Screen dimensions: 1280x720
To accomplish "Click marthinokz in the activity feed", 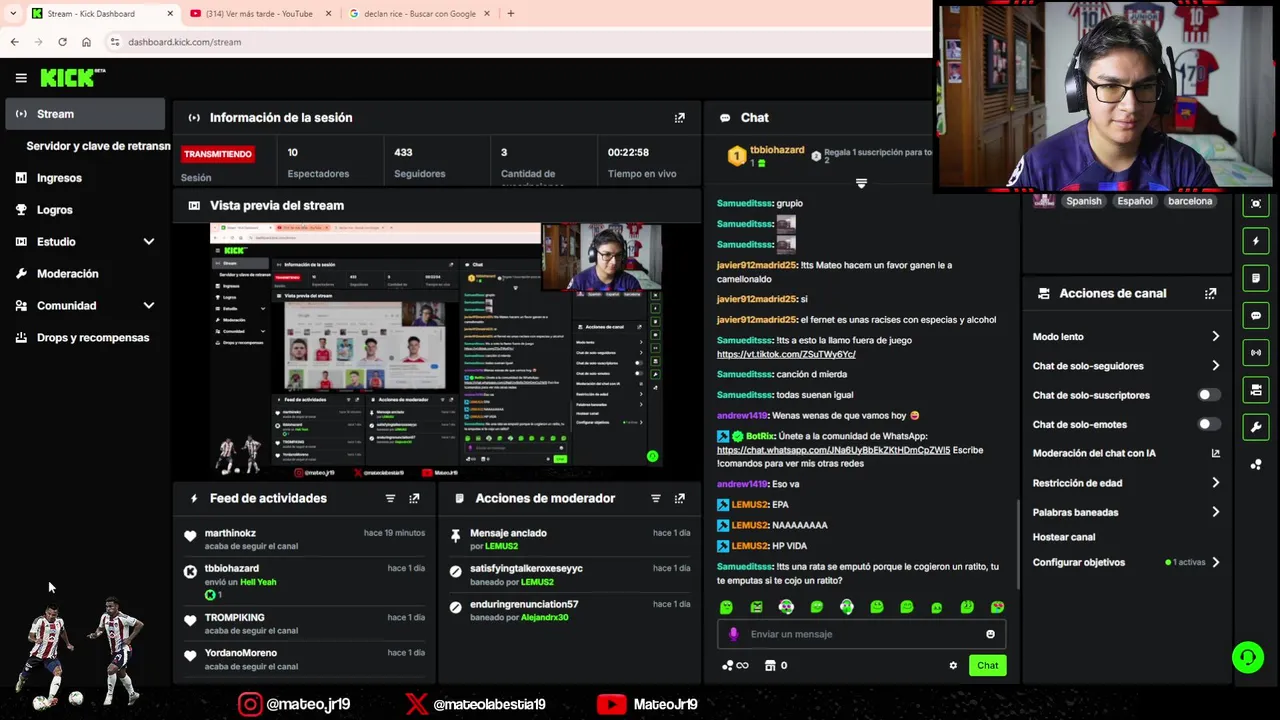I will (x=230, y=533).
